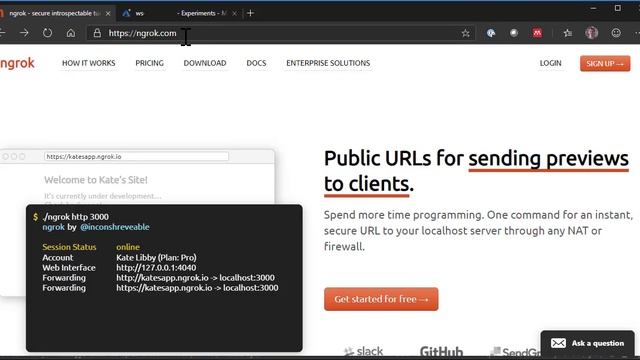Screen dimensions: 640x360
Task: Open the PRICING page
Action: click(149, 63)
